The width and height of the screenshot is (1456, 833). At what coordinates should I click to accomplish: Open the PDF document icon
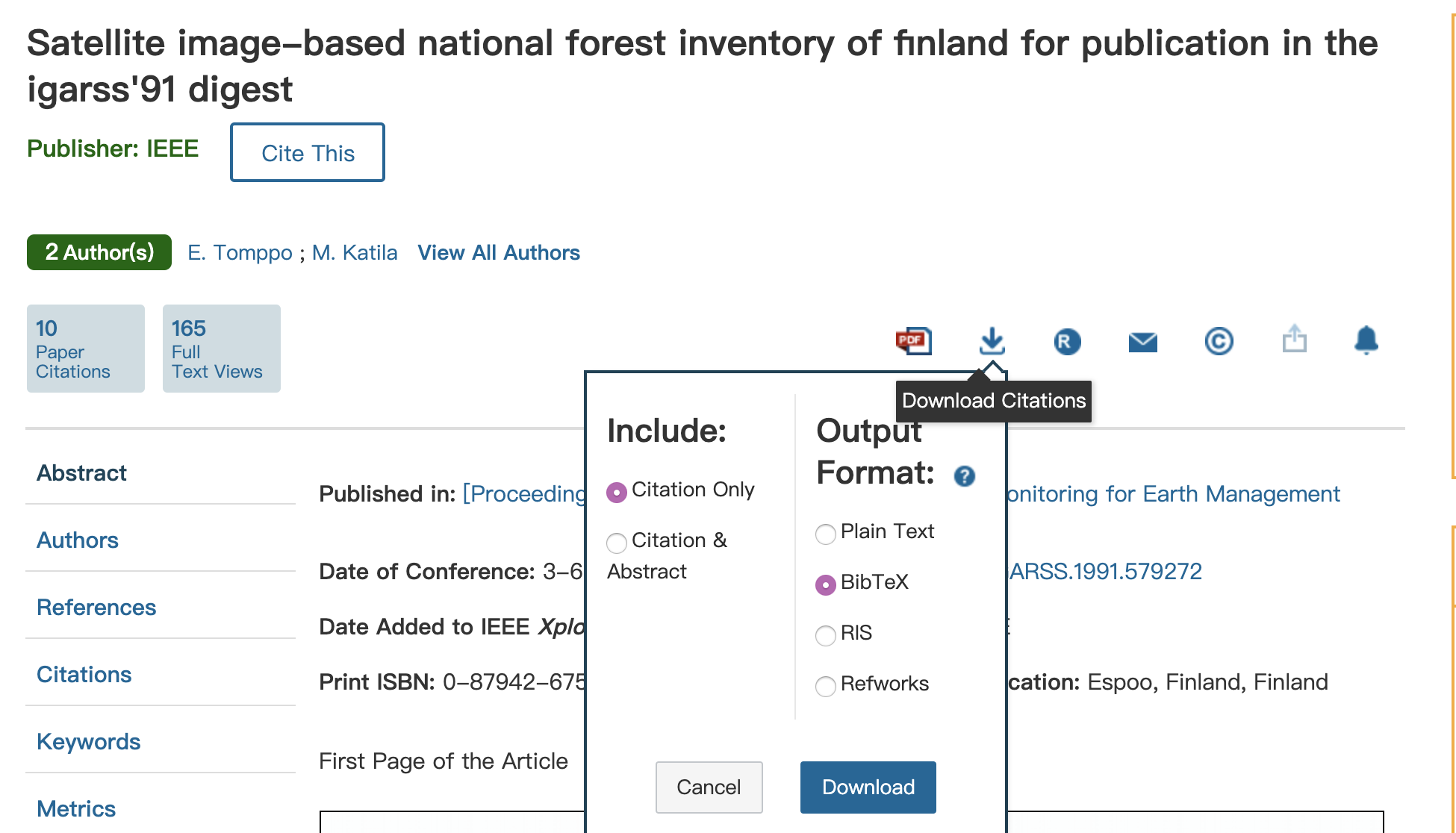point(913,341)
